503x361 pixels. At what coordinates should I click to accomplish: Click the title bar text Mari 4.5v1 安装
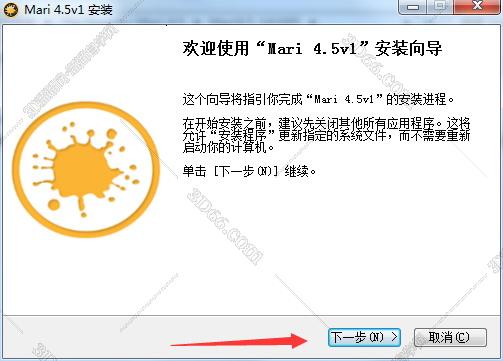pyautogui.click(x=68, y=9)
